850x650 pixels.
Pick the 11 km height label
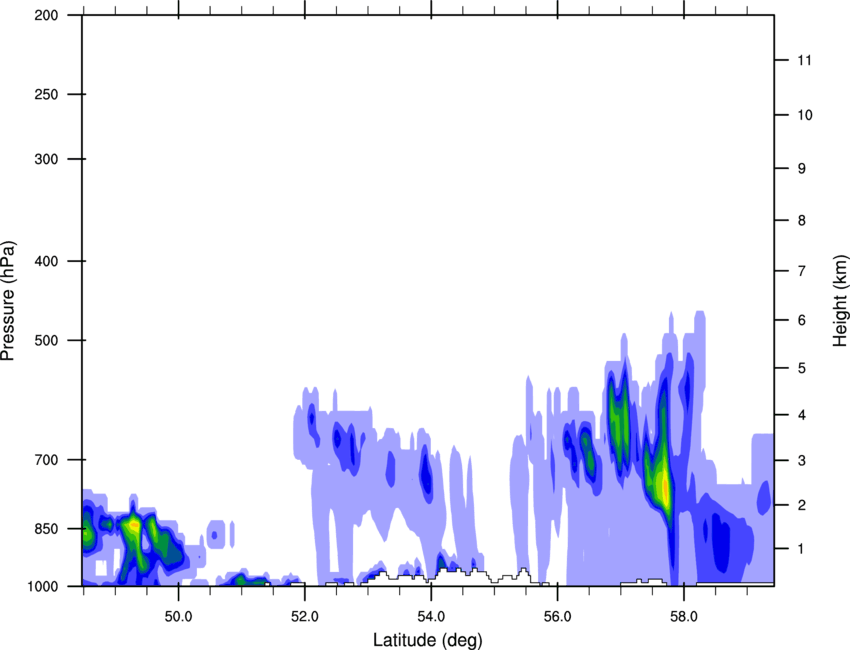(x=804, y=60)
